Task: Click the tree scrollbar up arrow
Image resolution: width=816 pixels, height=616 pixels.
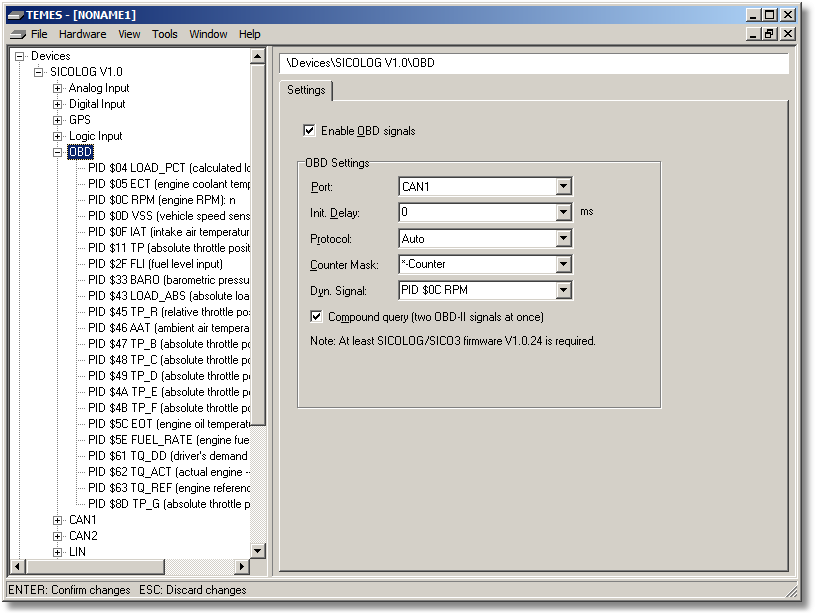Action: (258, 56)
